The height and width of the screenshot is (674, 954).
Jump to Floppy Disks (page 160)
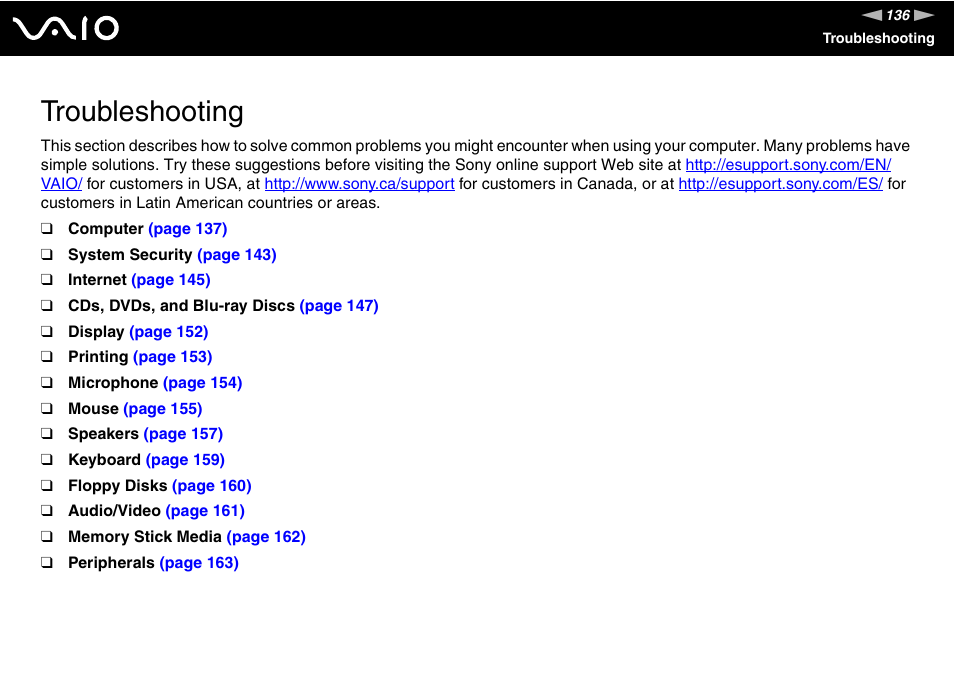coord(212,486)
